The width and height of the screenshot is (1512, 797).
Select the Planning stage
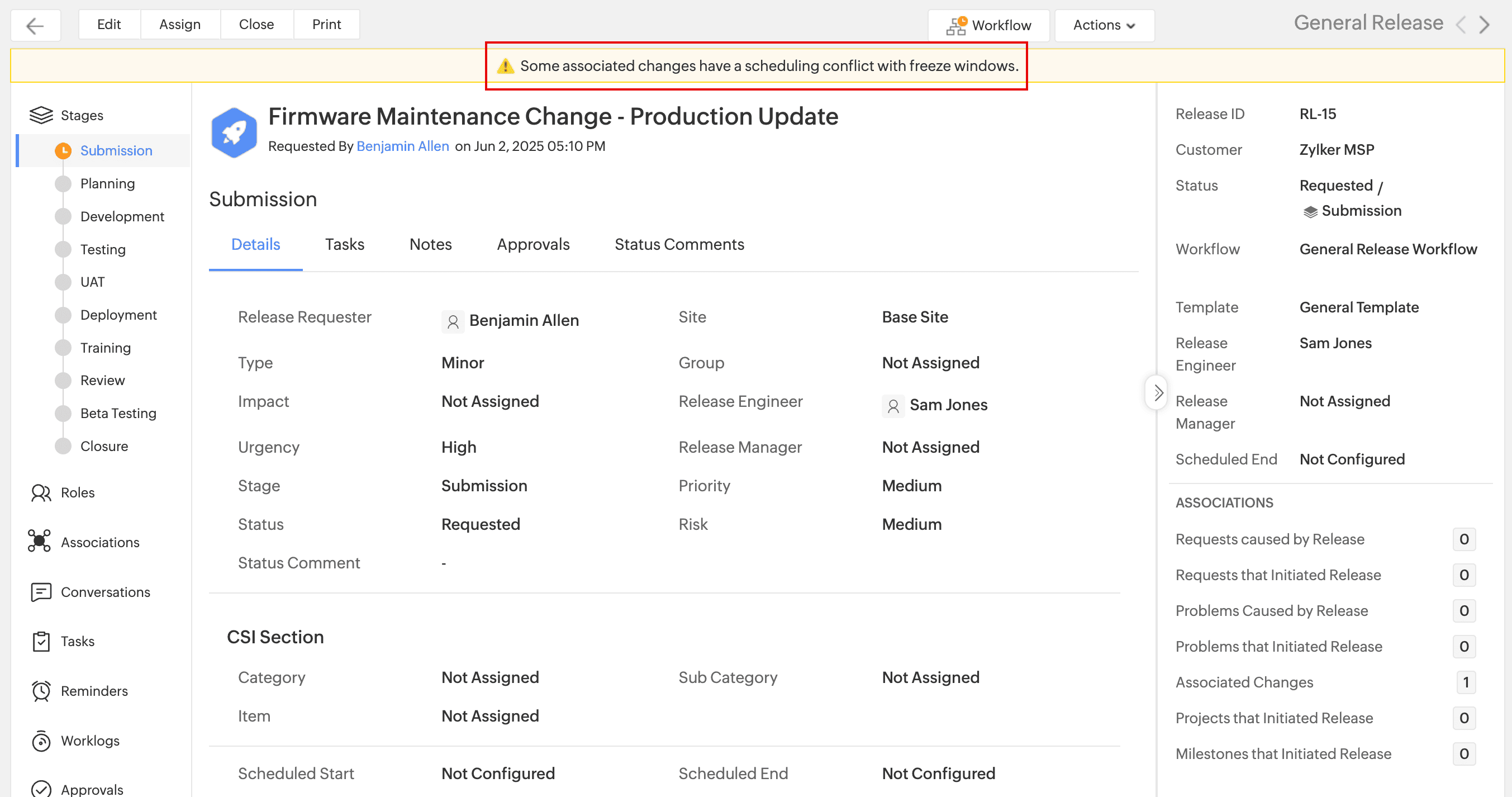click(x=107, y=183)
